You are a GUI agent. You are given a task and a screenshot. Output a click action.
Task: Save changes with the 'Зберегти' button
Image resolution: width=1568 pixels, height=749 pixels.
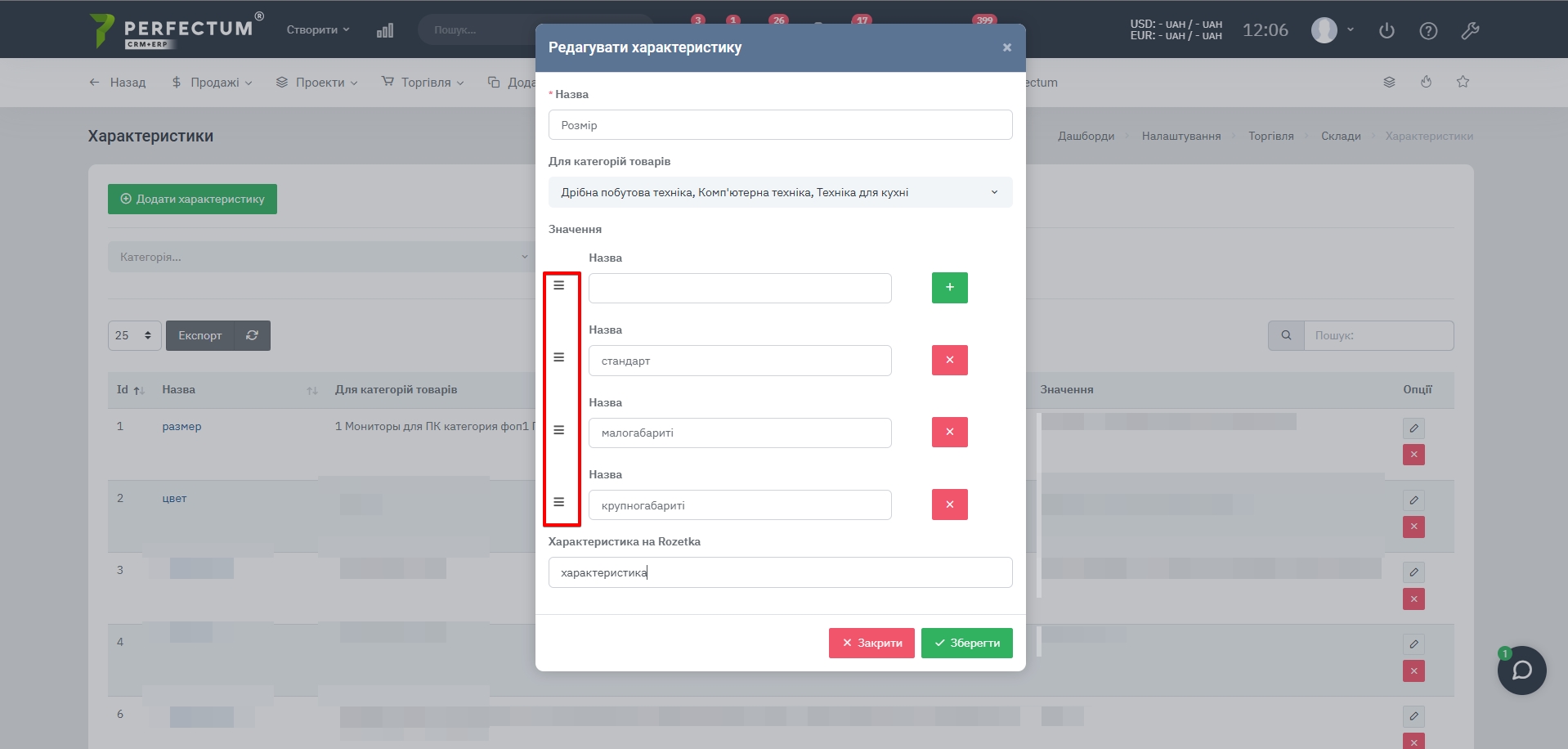[x=966, y=643]
